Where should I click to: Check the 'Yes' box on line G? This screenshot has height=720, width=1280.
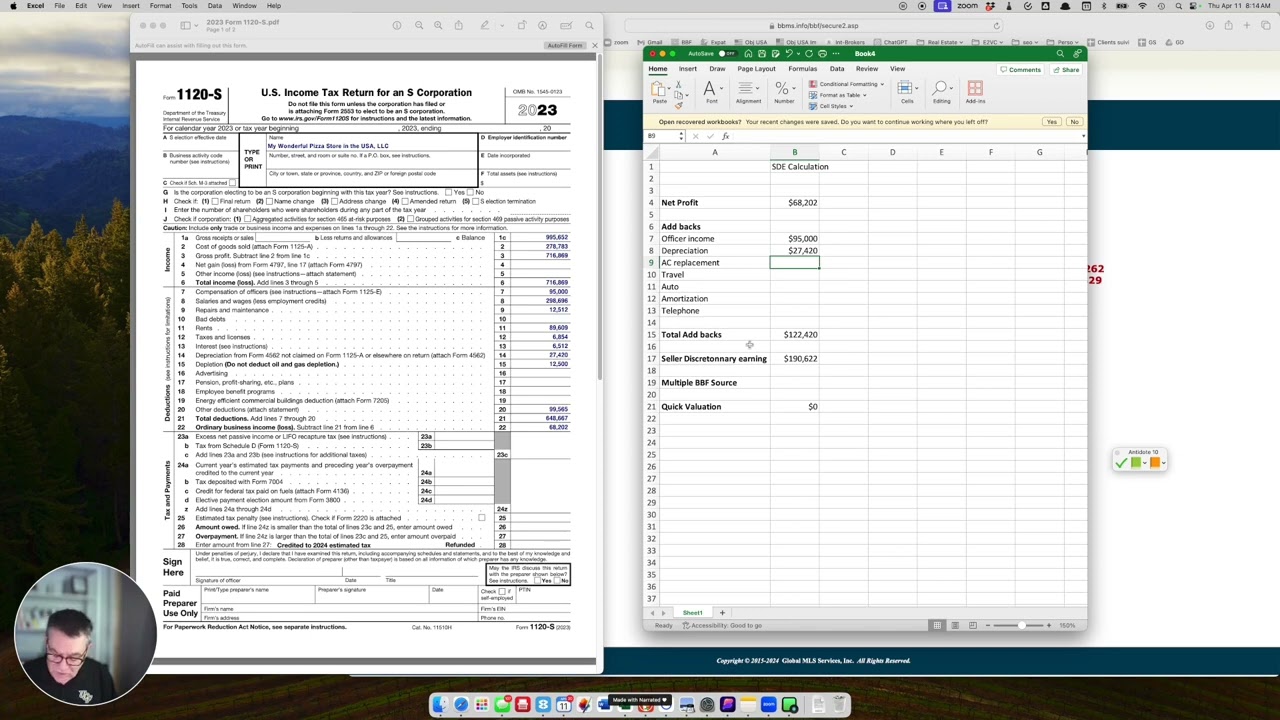point(450,192)
